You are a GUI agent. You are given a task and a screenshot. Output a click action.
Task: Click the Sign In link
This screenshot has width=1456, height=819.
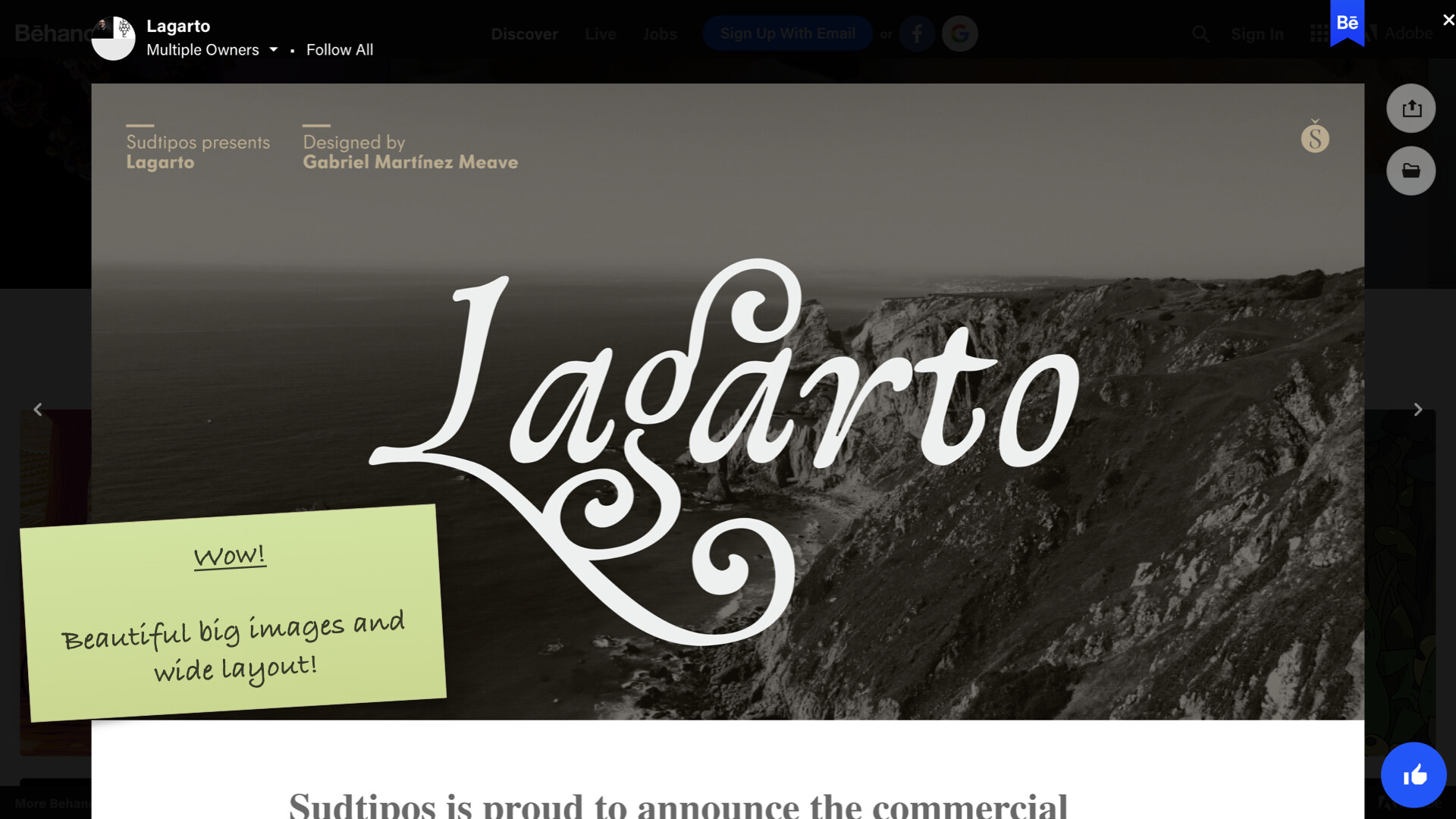pos(1257,34)
